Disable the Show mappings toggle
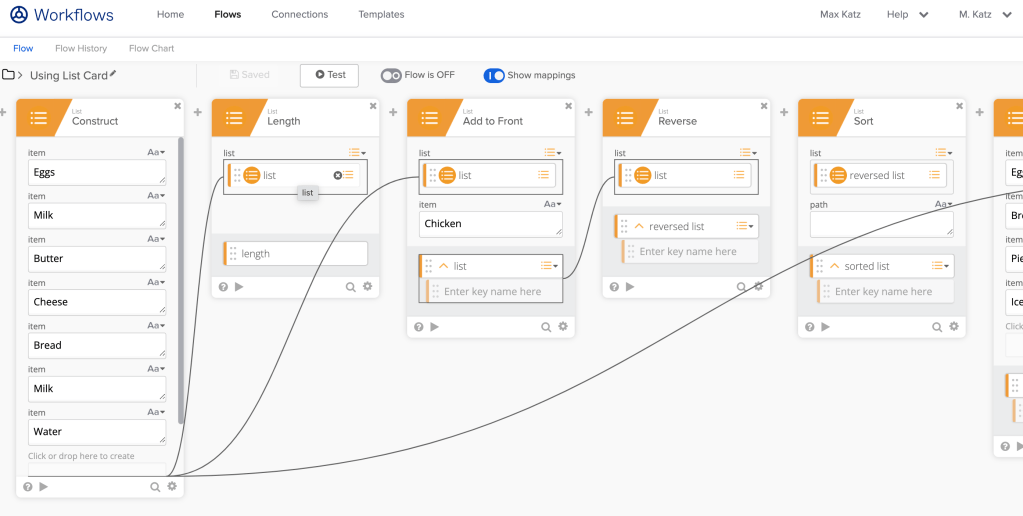The image size is (1023, 516). pyautogui.click(x=494, y=75)
